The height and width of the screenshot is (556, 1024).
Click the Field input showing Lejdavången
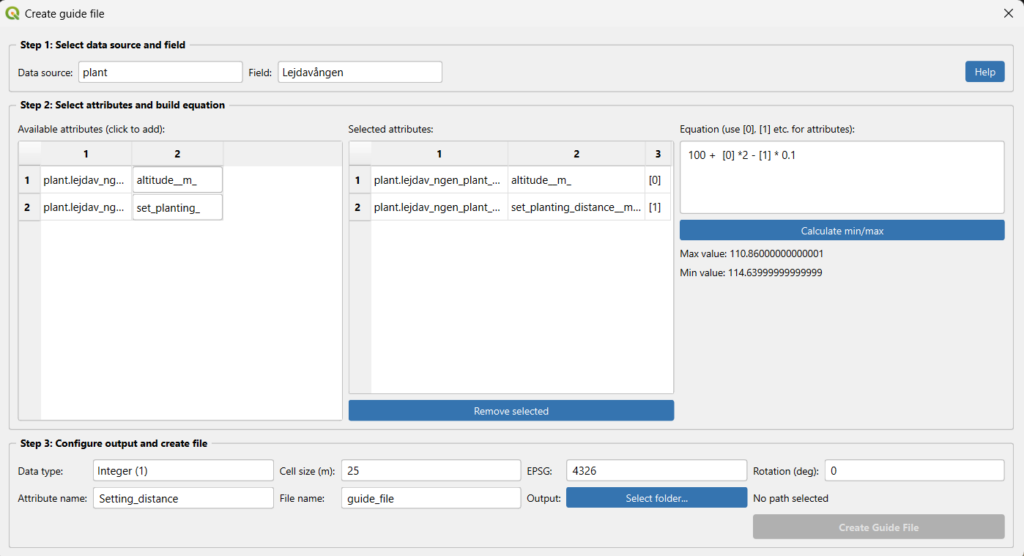(x=359, y=72)
